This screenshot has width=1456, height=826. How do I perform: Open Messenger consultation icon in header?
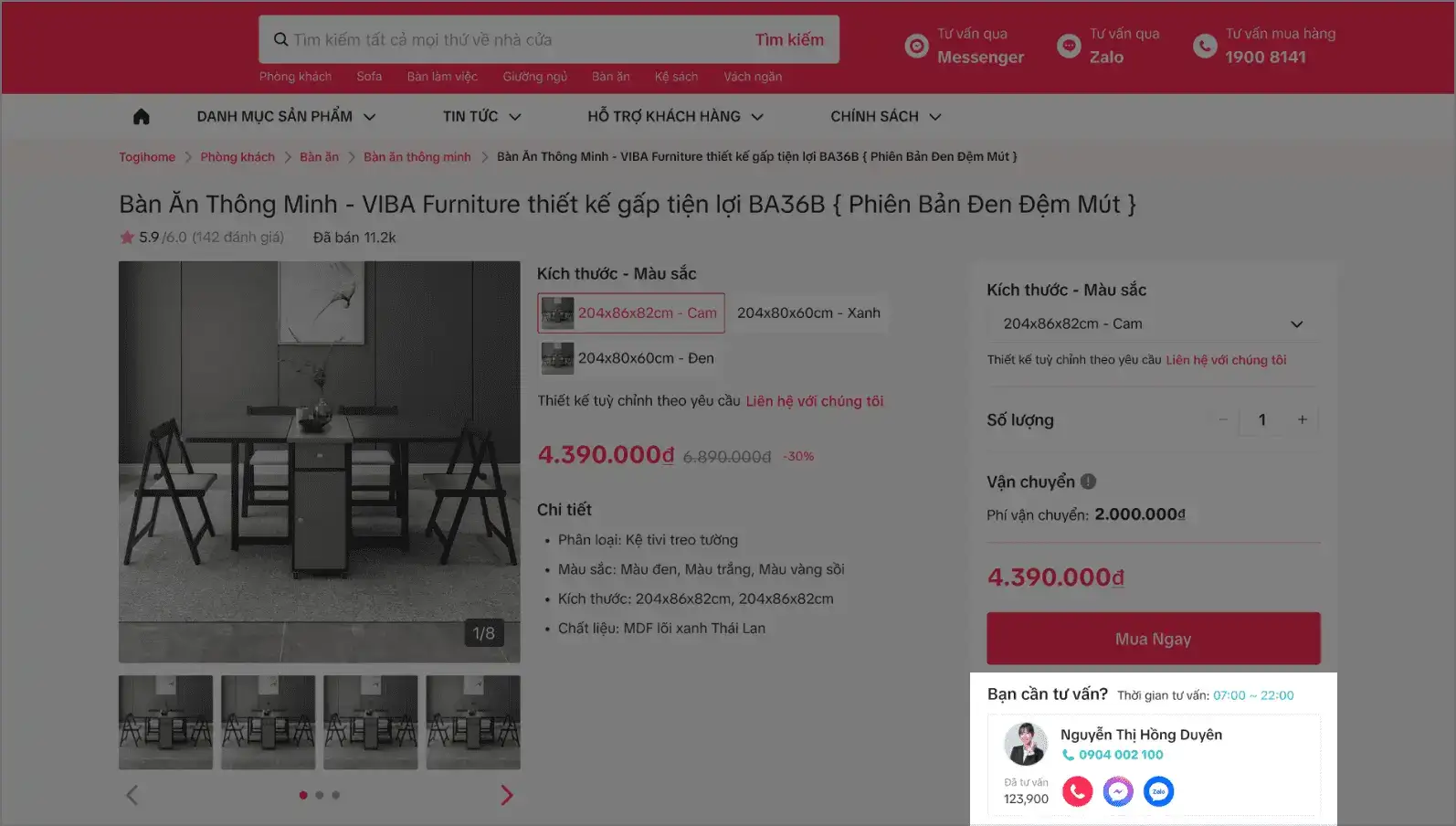(x=916, y=46)
